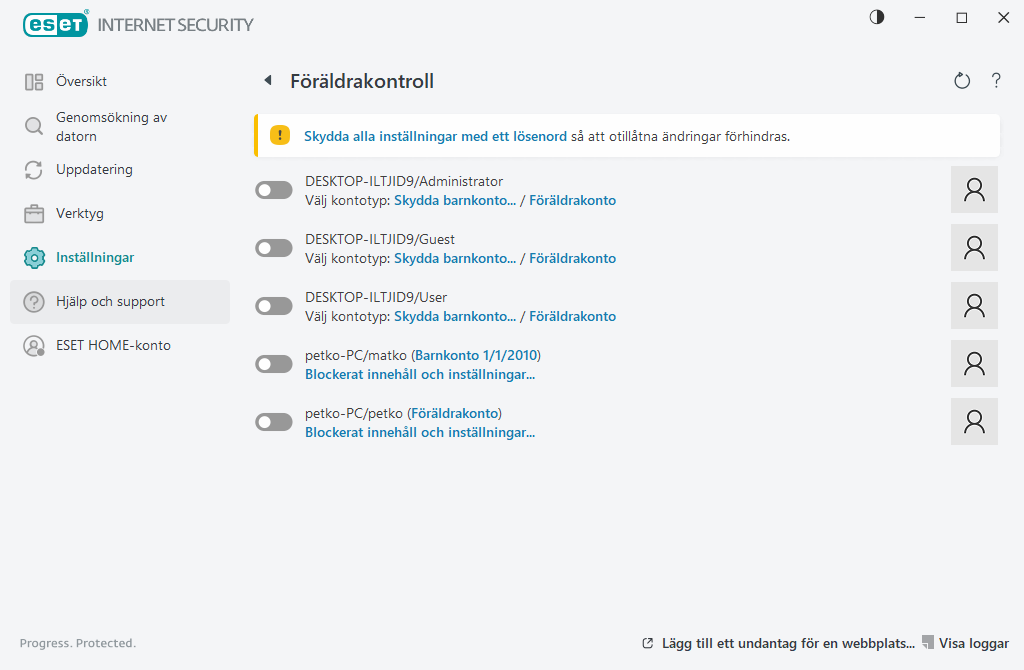Click the user avatar for petko-PC/petko
The image size is (1024, 670).
[974, 421]
